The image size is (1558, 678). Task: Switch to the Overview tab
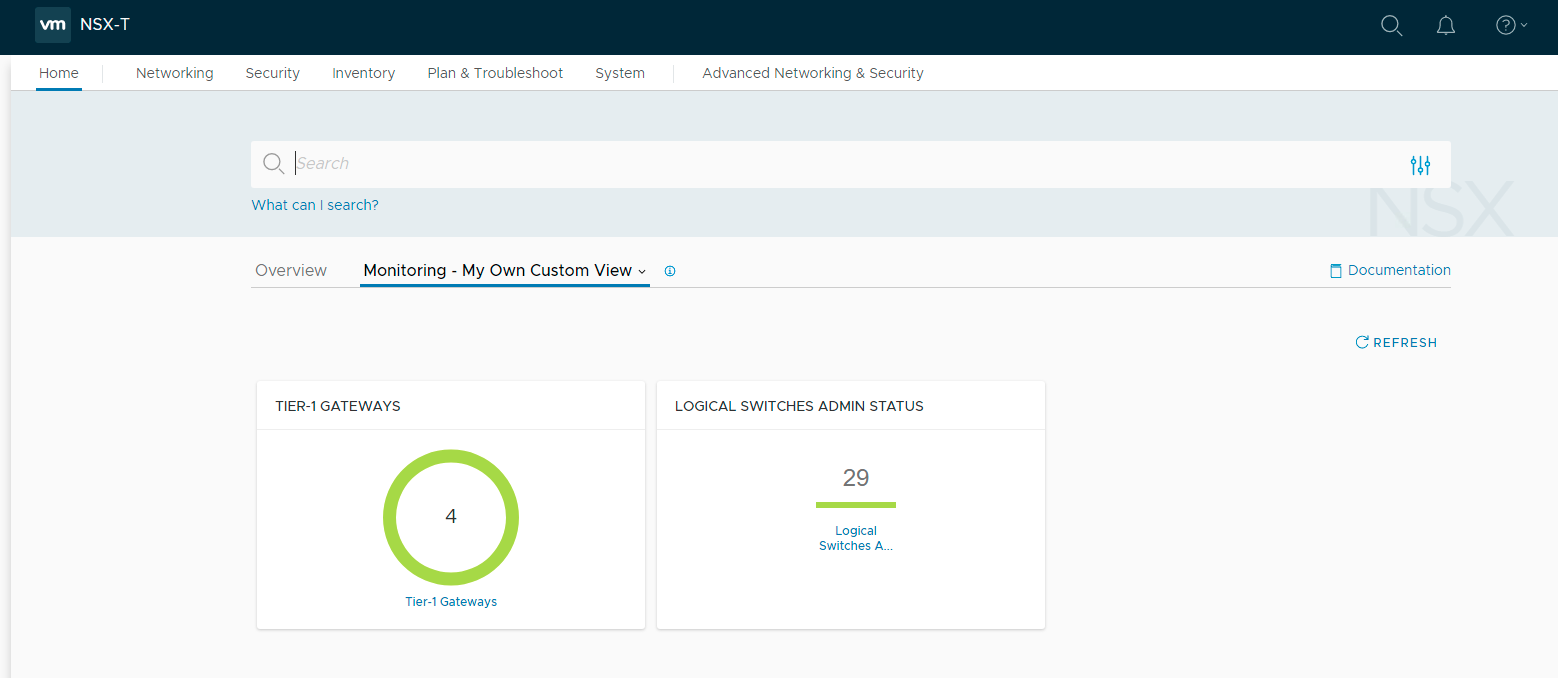[291, 270]
